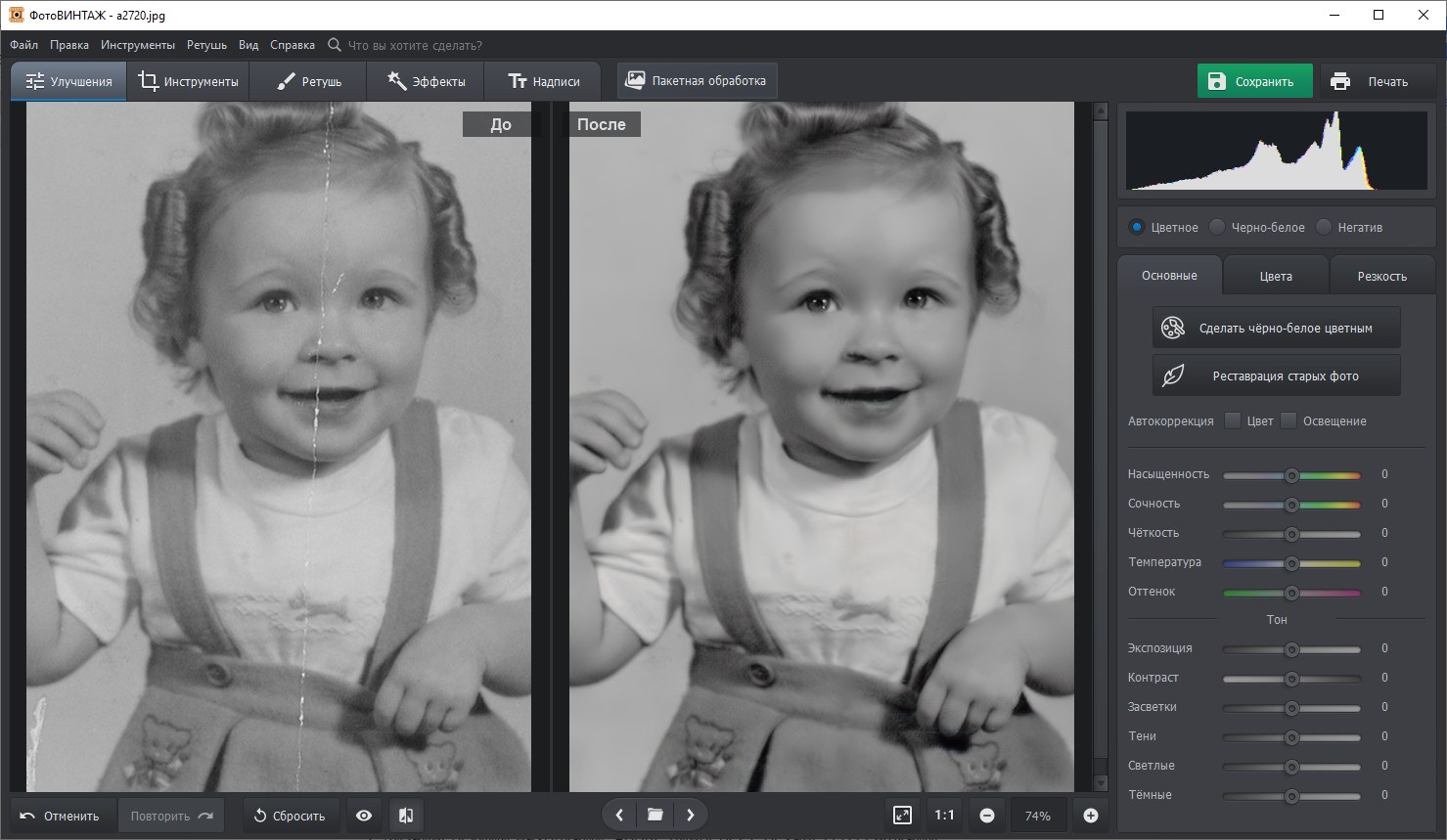Enable the Освещение autocorrection checkbox
Image resolution: width=1447 pixels, height=840 pixels.
(1289, 420)
